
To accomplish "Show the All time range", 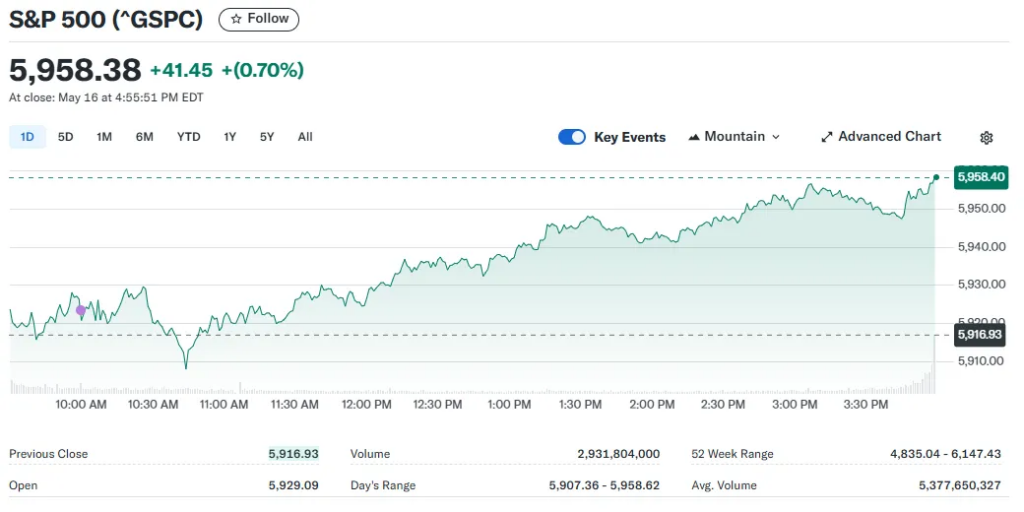I will pyautogui.click(x=305, y=137).
